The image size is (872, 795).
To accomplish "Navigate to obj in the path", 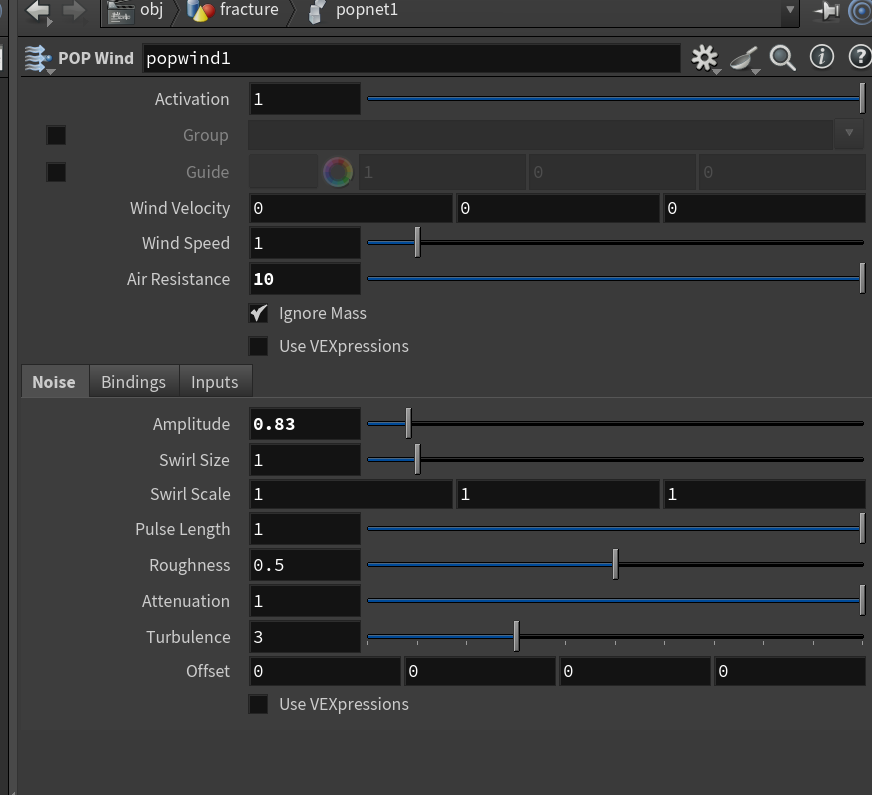I will (151, 9).
